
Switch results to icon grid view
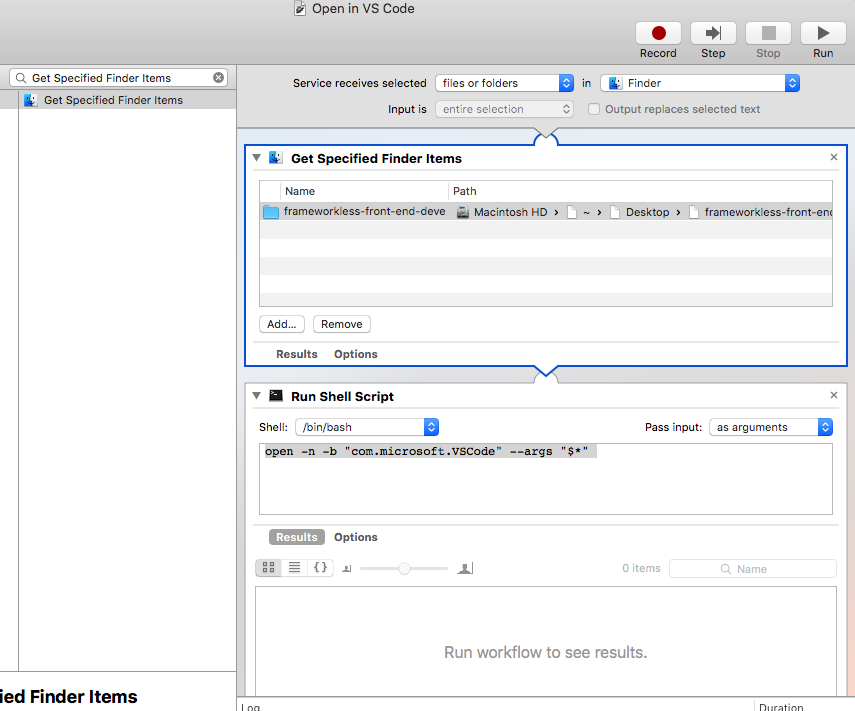[x=268, y=568]
